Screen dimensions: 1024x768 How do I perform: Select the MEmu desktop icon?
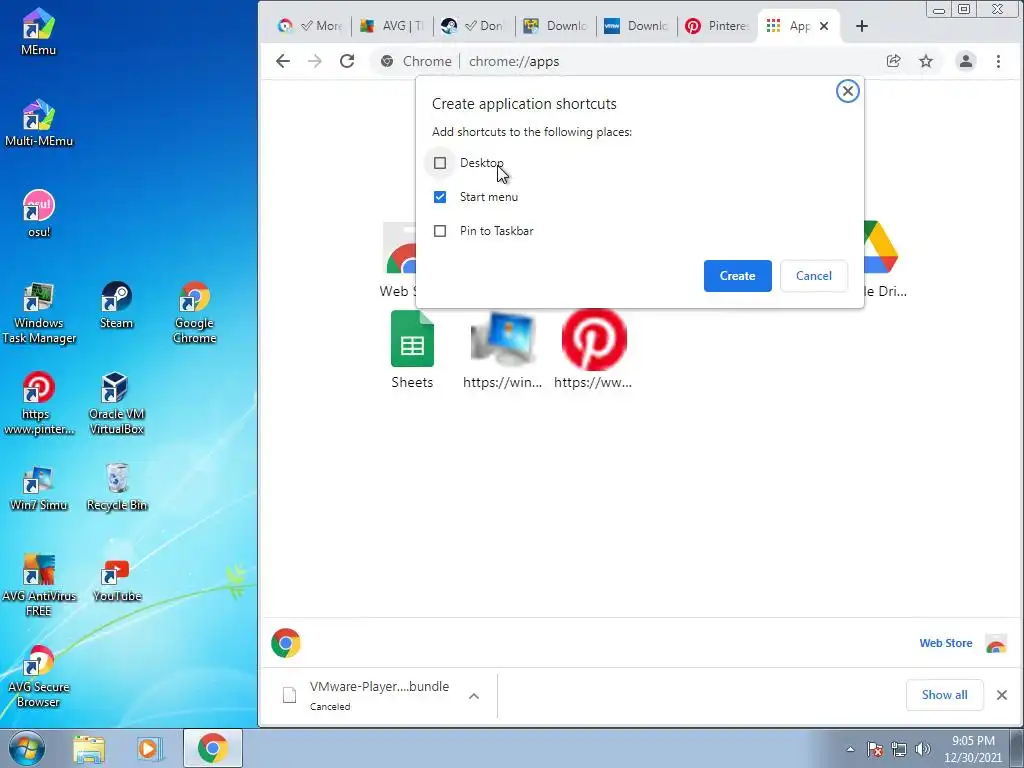(39, 31)
